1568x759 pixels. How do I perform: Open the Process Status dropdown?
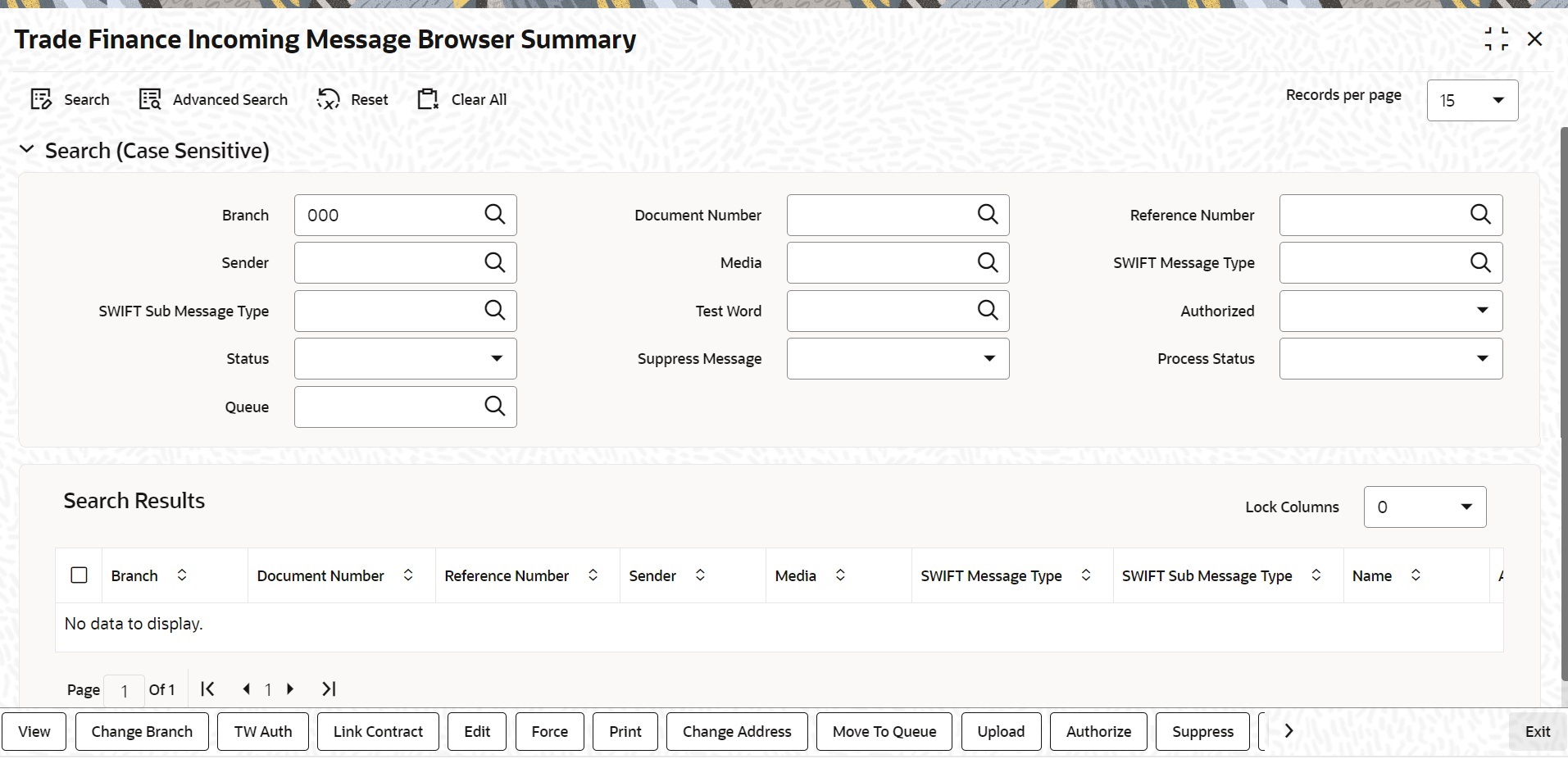pos(1391,358)
